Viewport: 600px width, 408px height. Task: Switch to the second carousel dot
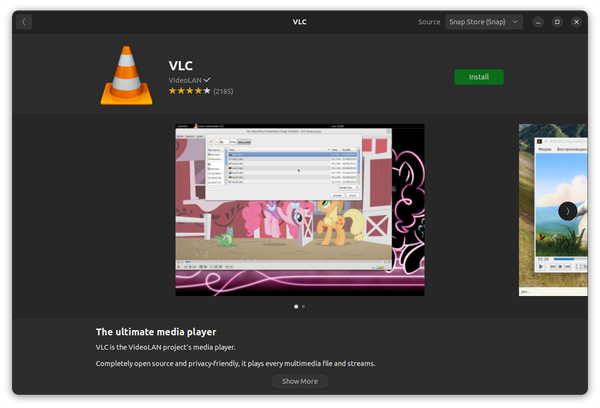[x=304, y=306]
